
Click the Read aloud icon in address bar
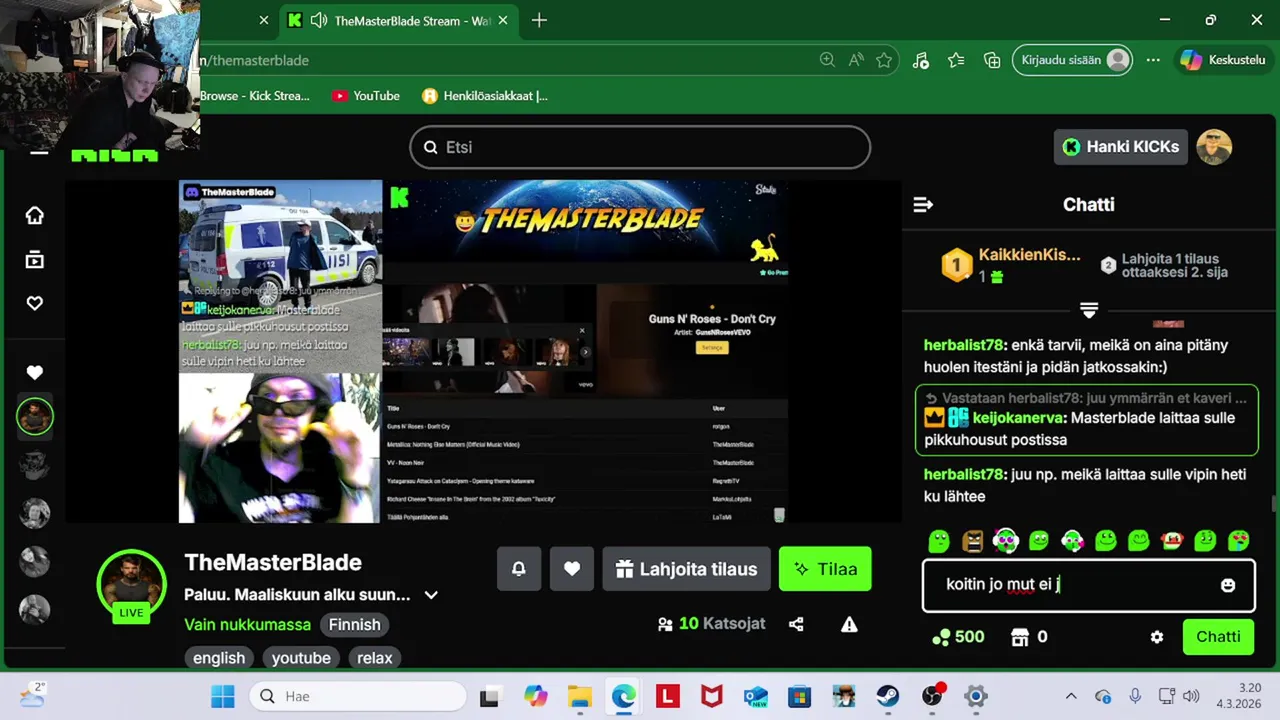click(x=856, y=60)
